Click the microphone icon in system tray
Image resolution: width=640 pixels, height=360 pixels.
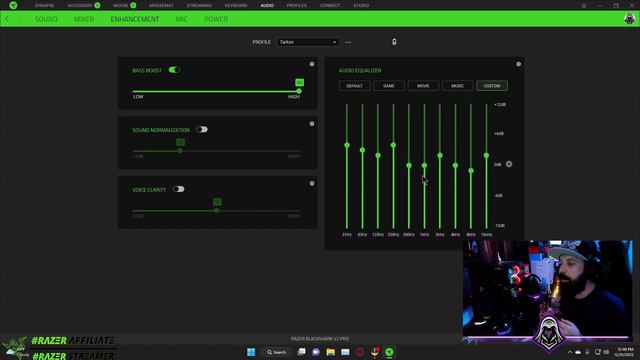pos(587,352)
